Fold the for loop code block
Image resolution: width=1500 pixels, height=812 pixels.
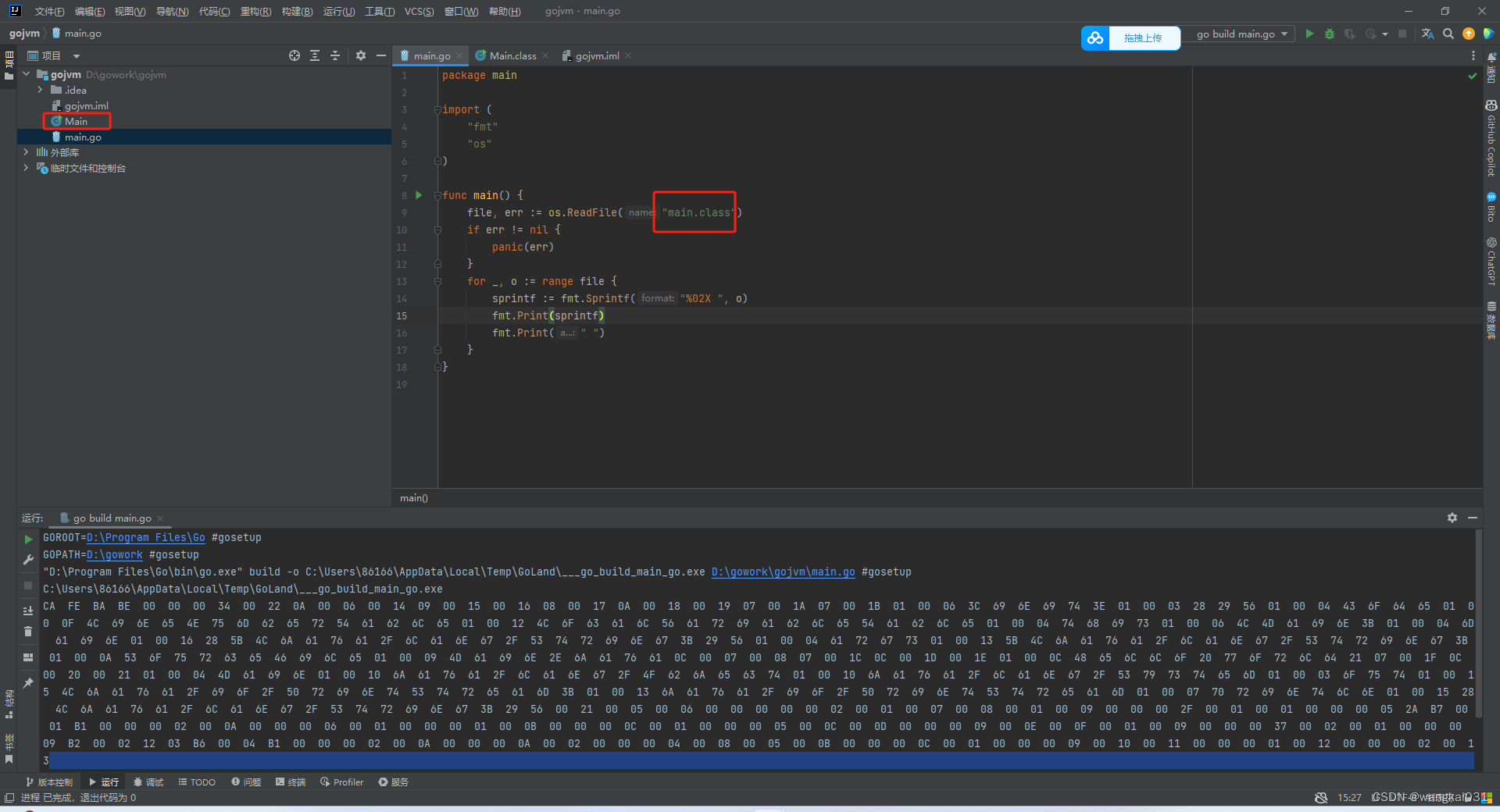437,281
